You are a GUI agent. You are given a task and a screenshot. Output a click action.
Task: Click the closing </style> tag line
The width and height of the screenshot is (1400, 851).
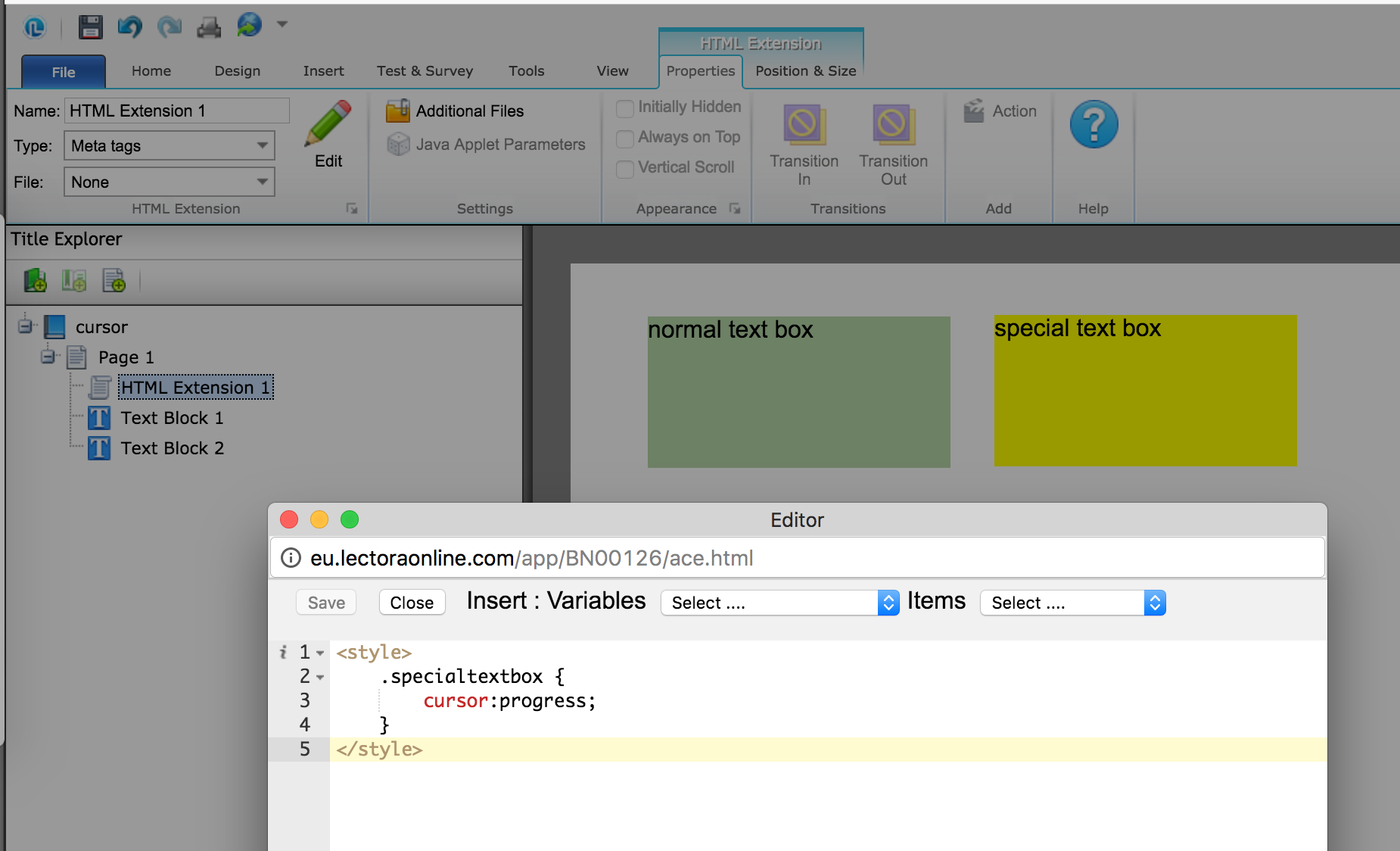[x=379, y=750]
